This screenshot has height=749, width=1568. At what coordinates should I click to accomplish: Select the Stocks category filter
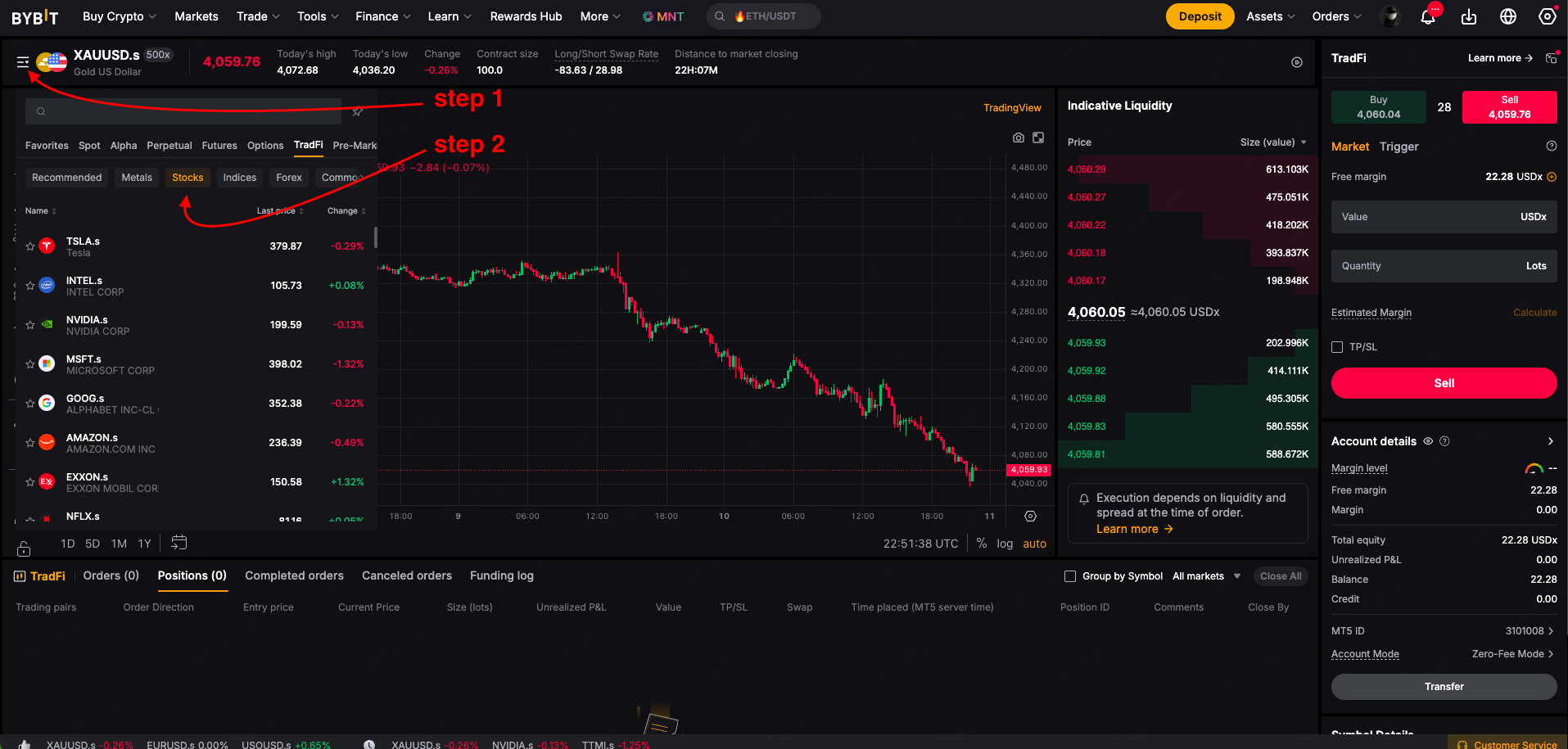point(188,178)
